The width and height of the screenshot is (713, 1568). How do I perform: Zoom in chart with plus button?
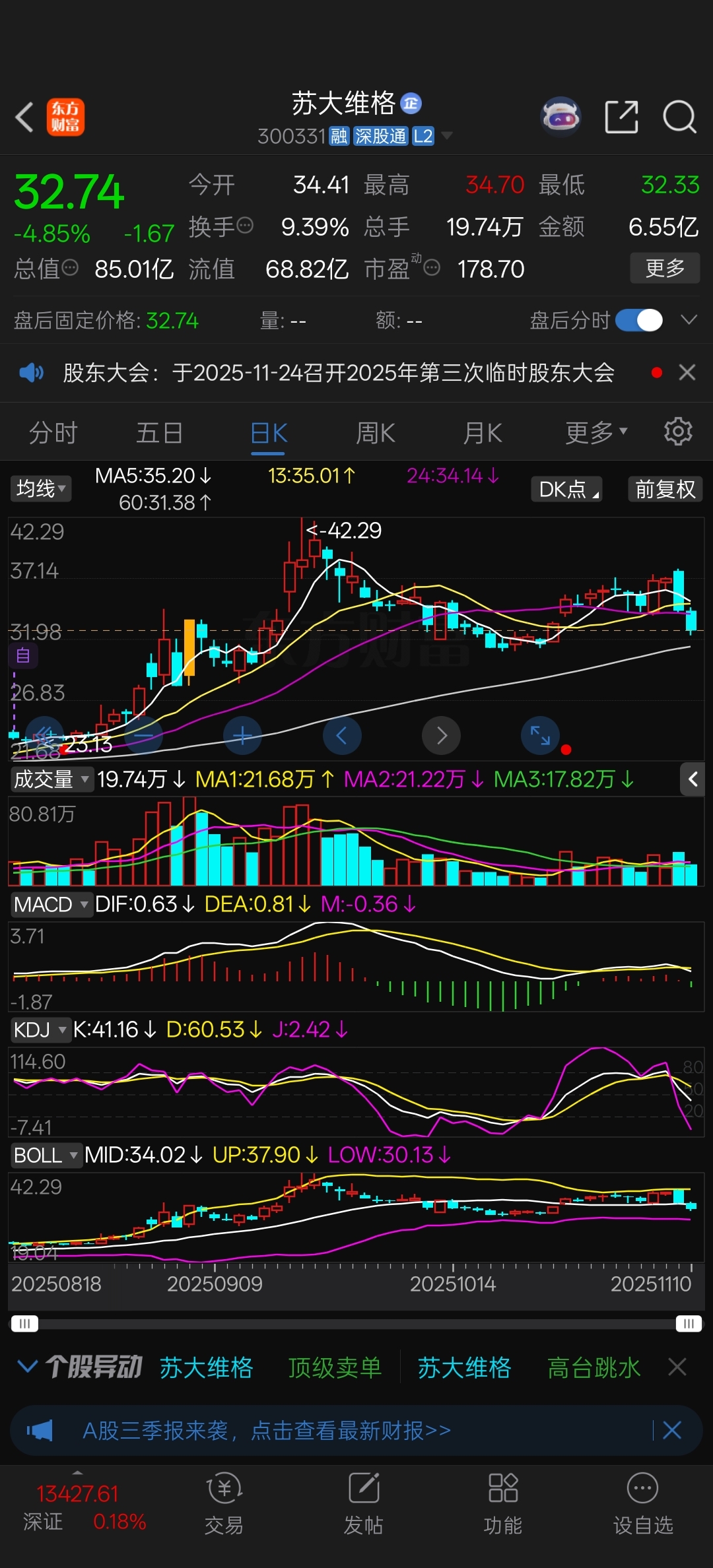pyautogui.click(x=242, y=735)
